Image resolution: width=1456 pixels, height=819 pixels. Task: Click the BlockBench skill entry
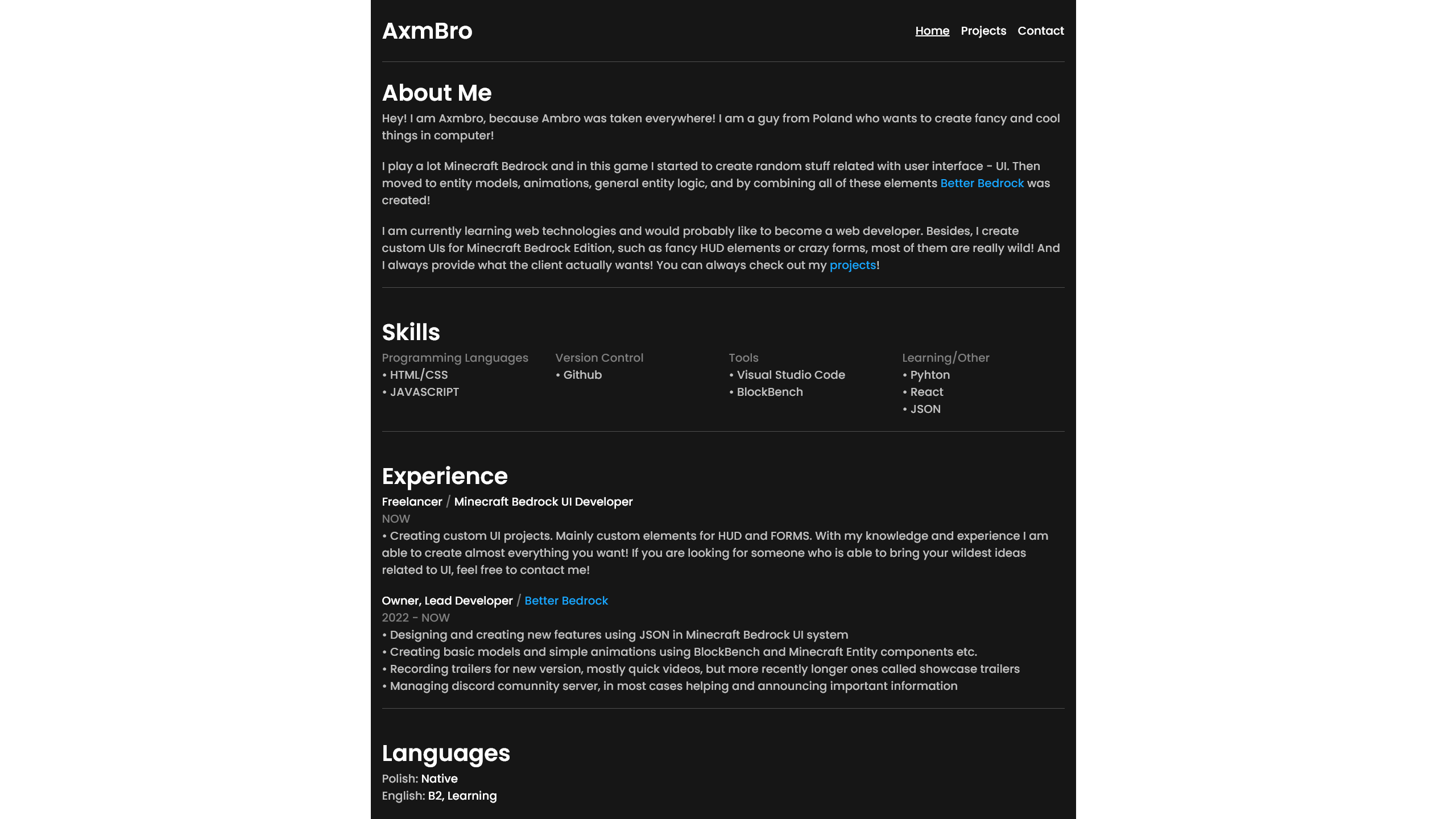(766, 392)
